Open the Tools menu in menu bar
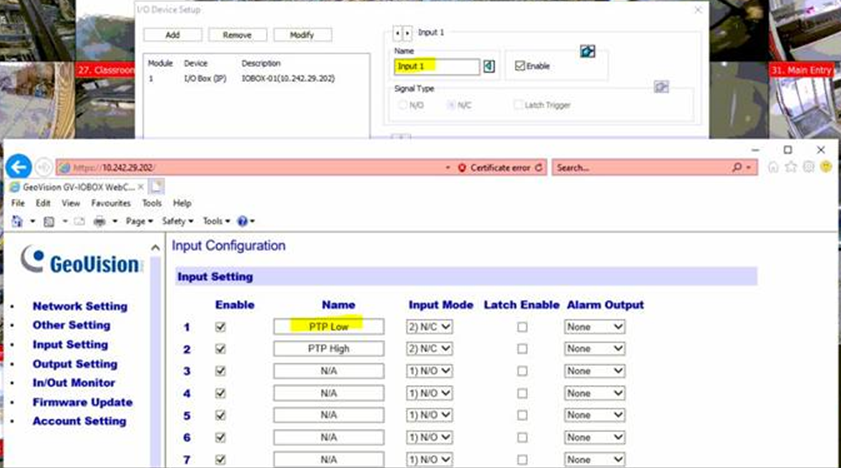This screenshot has height=468, width=841. pyautogui.click(x=152, y=203)
